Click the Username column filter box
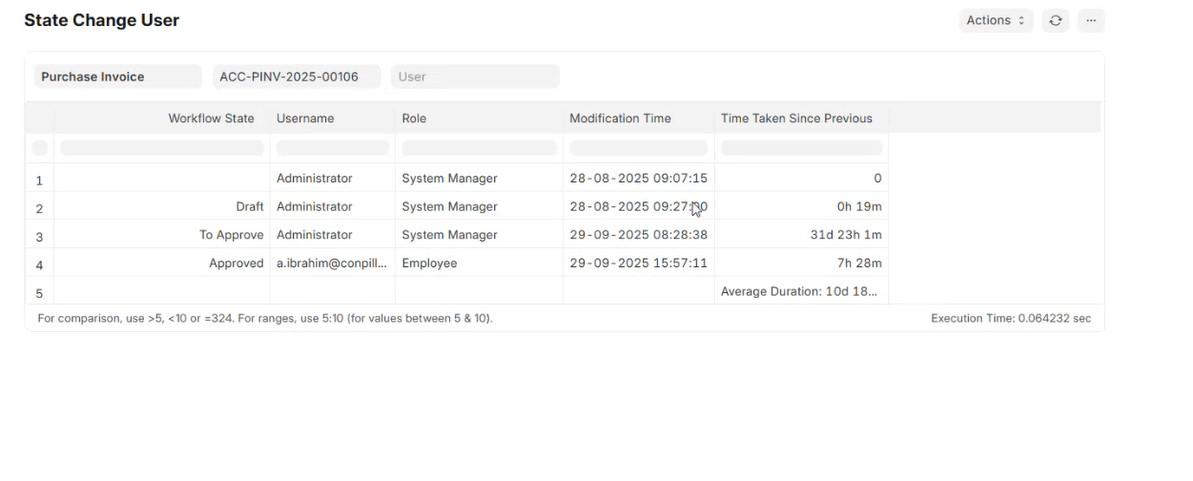The image size is (1193, 481). (x=332, y=148)
